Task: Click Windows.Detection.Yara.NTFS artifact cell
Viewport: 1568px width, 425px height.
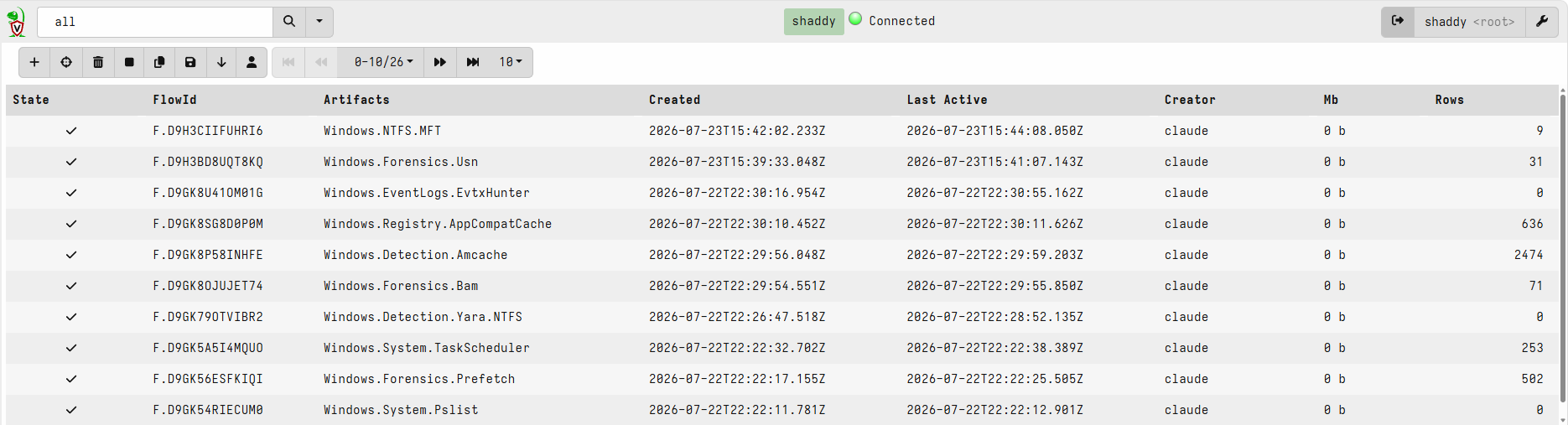Action: tap(423, 317)
